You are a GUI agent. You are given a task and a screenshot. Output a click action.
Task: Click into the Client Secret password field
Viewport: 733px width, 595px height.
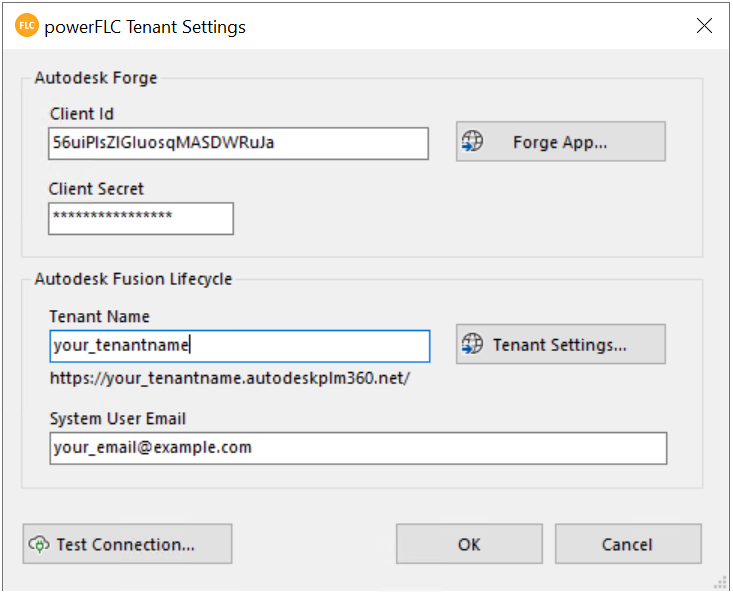(x=140, y=218)
